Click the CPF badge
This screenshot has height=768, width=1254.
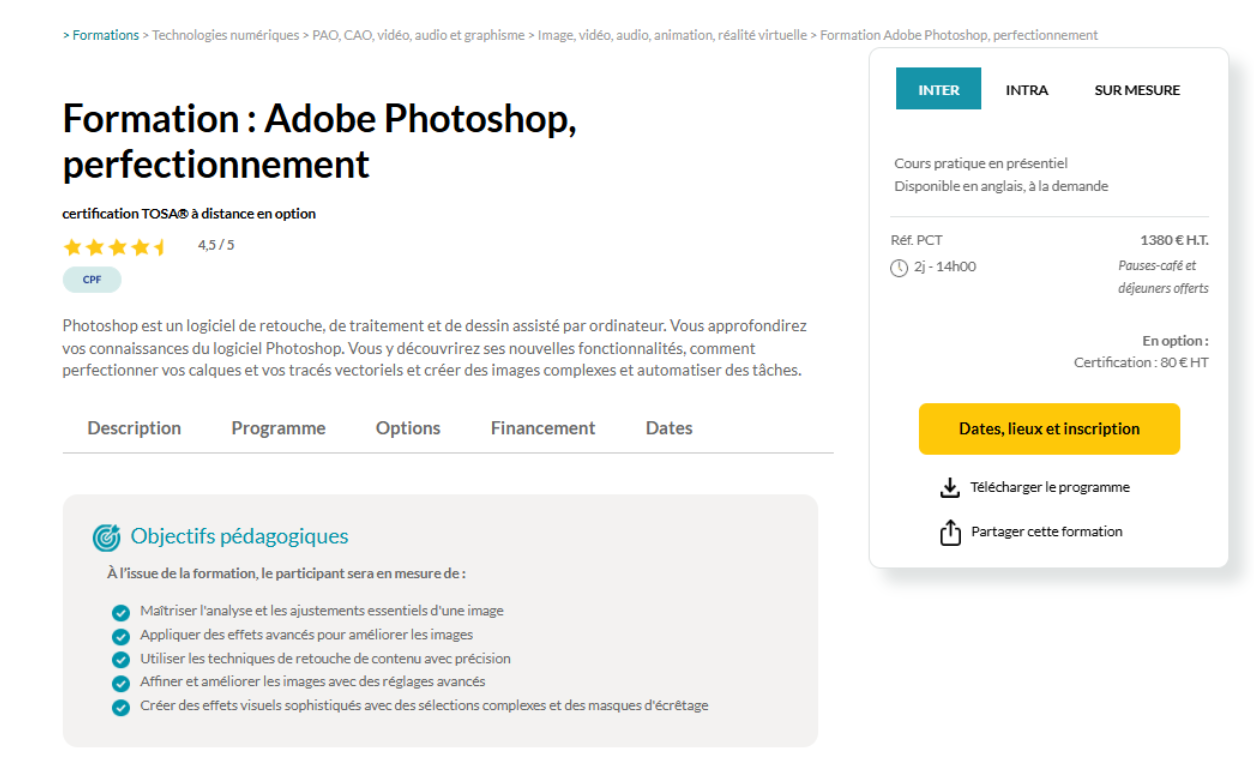[92, 280]
